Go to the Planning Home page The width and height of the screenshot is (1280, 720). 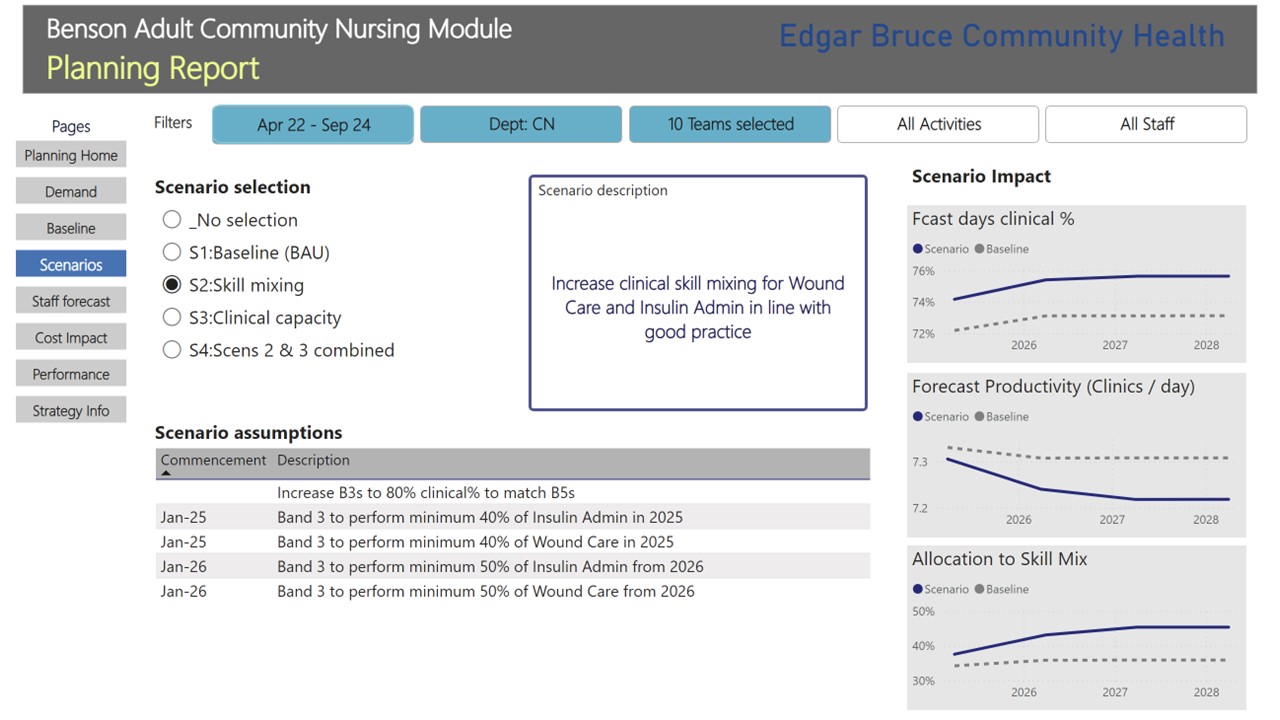pos(71,155)
